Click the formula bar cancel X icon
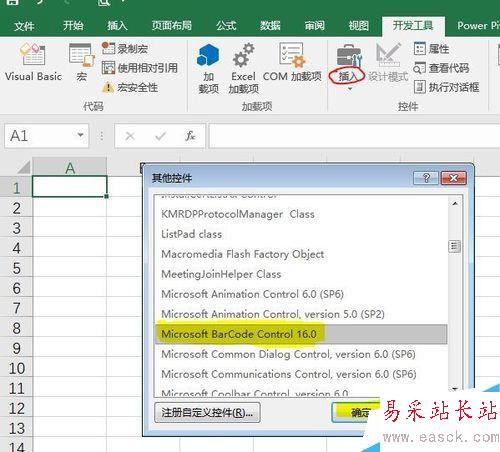 click(130, 136)
